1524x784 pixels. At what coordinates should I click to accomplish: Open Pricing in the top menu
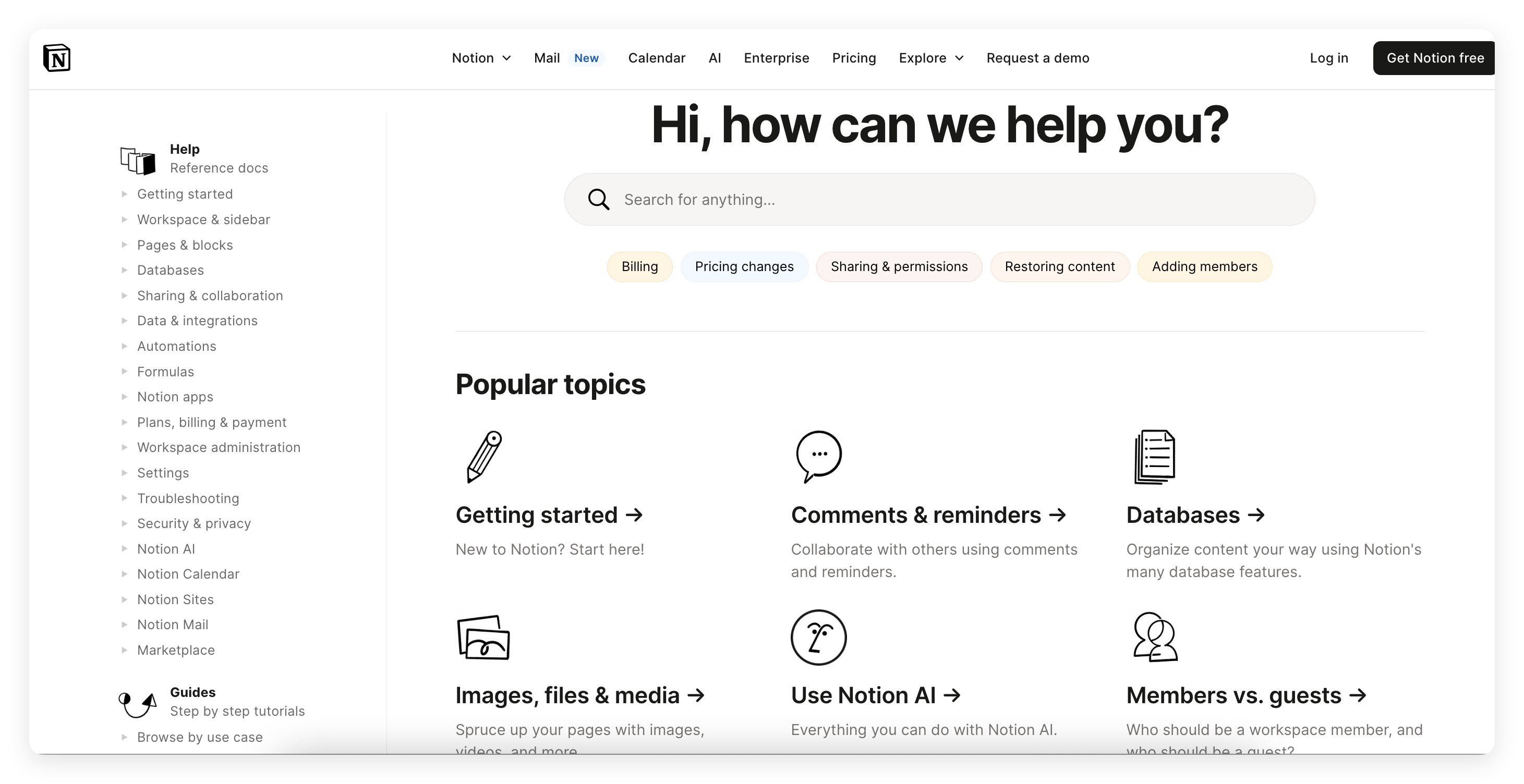854,58
